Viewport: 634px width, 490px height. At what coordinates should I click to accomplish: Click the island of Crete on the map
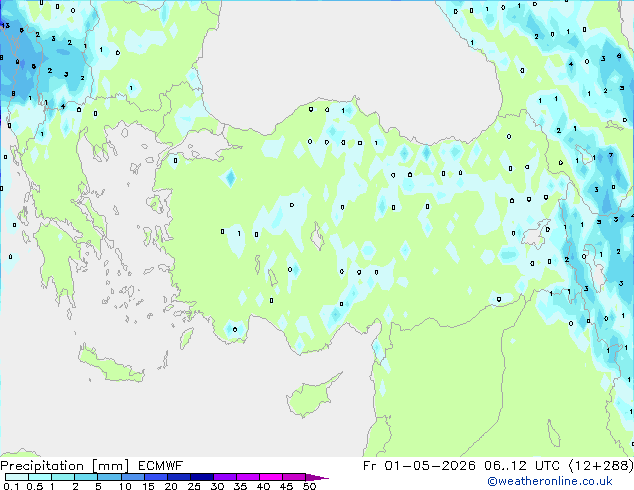(x=111, y=366)
